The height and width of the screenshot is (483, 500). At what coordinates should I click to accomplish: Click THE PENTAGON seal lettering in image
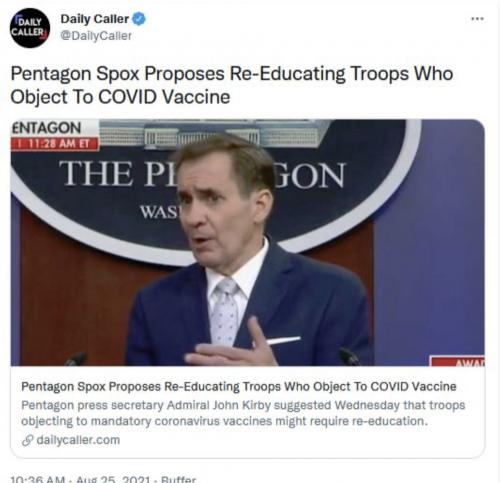(x=202, y=174)
